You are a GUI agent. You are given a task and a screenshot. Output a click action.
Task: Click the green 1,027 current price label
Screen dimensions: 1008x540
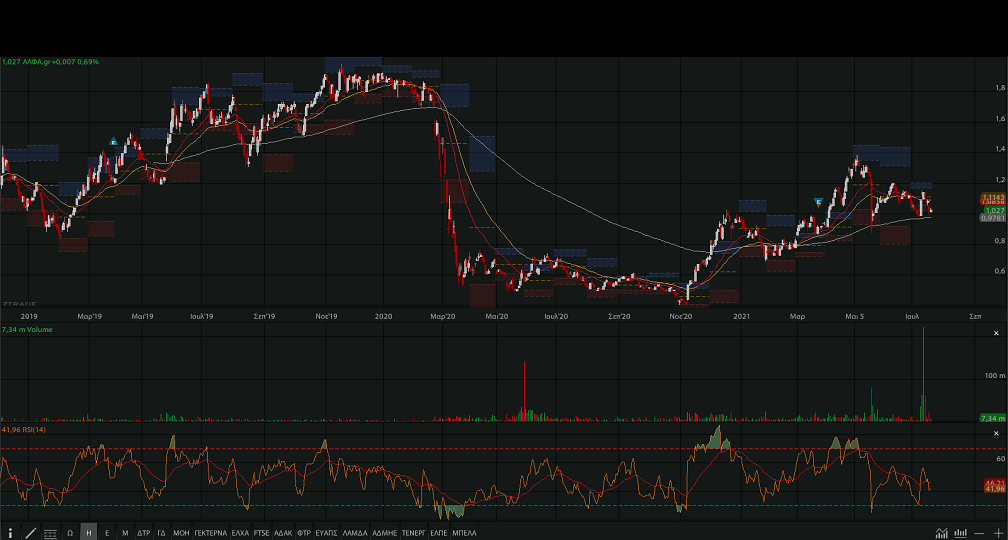pos(993,210)
